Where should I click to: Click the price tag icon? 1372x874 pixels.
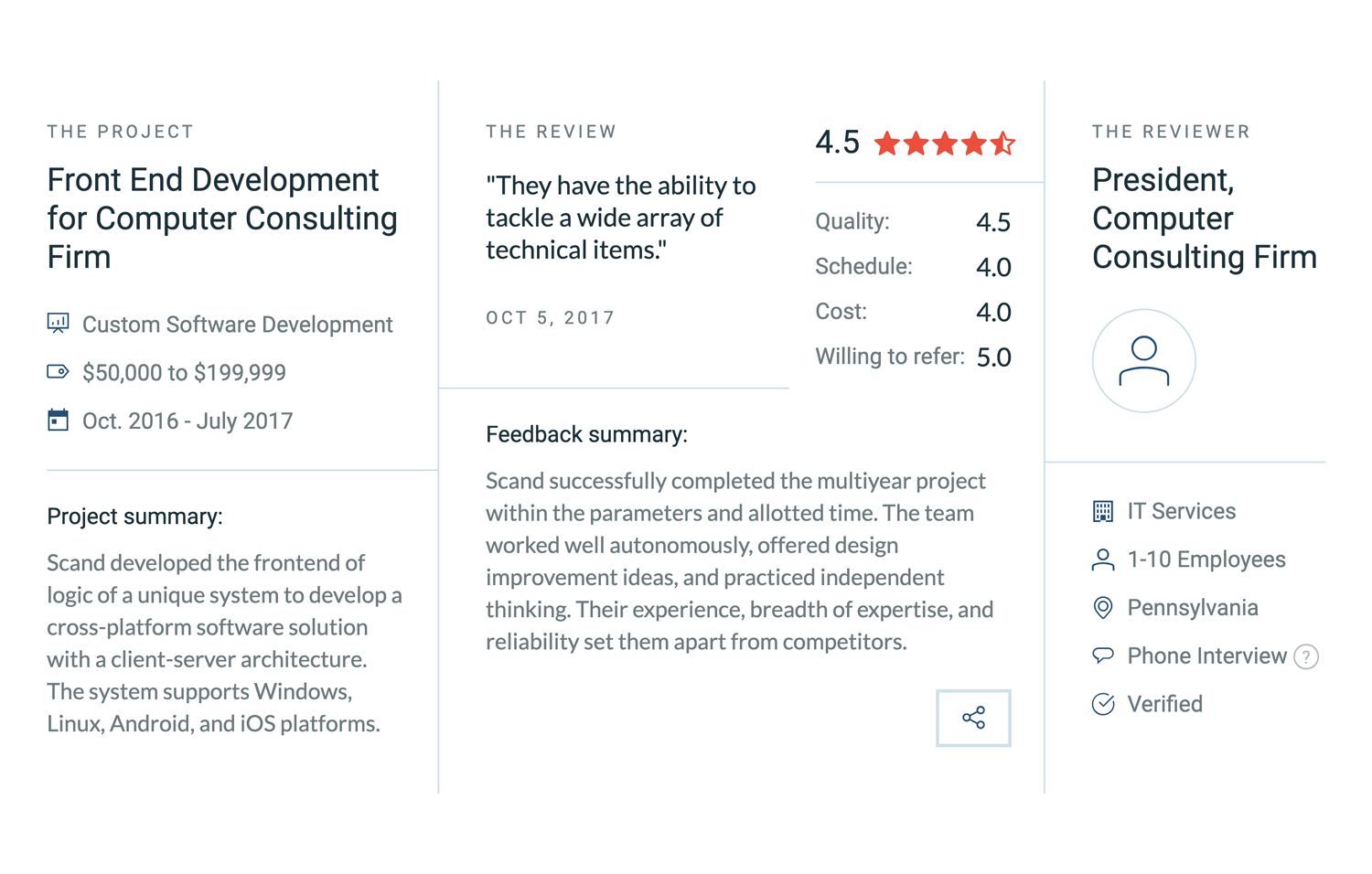click(x=58, y=371)
